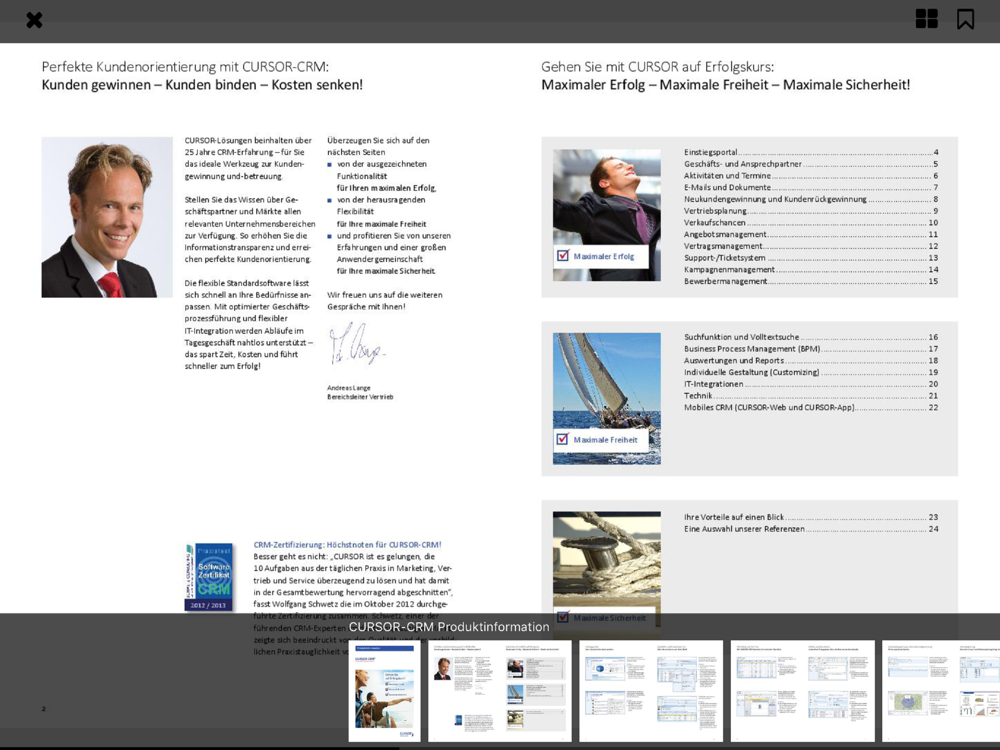Go to E-Mails und Dokumente entry
The width and height of the screenshot is (1000, 750).
click(811, 188)
